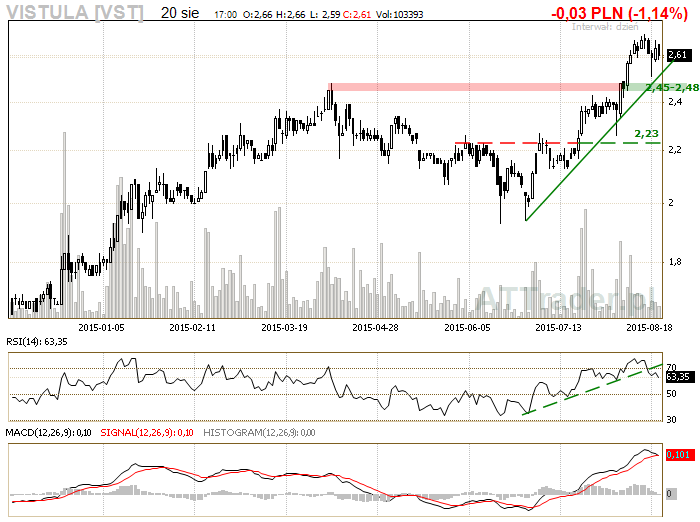Click the 'Interwał: dzień' label
Image resolution: width=700 pixels, height=522 pixels.
coord(605,27)
